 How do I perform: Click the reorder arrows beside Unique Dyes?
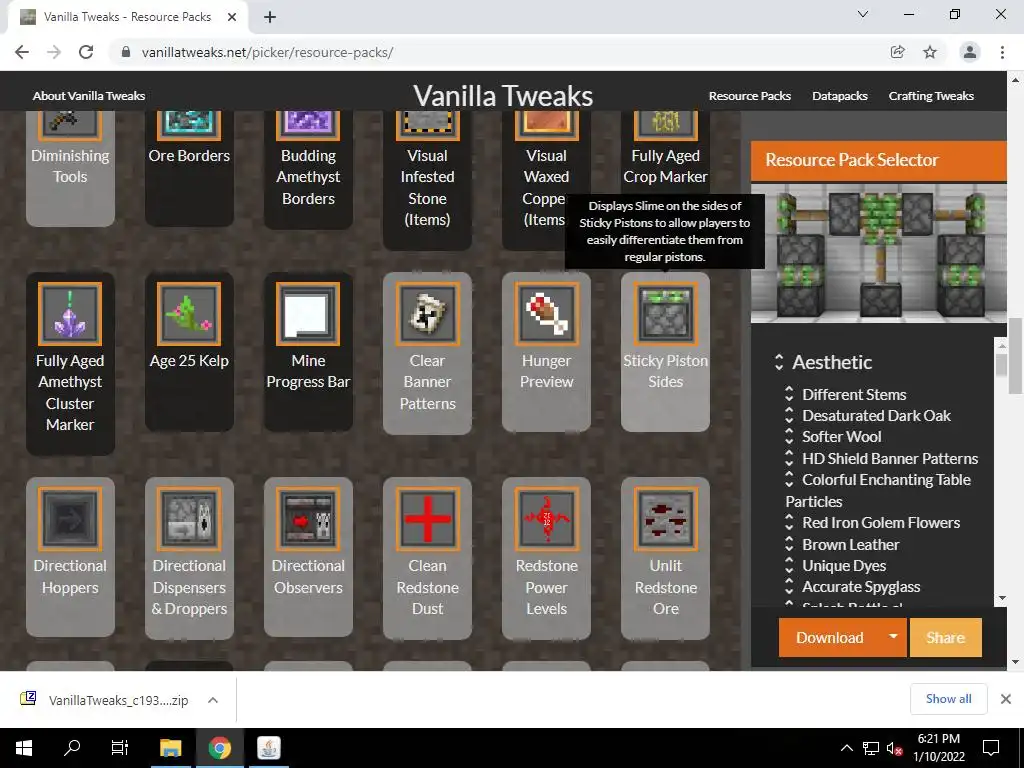(x=789, y=566)
